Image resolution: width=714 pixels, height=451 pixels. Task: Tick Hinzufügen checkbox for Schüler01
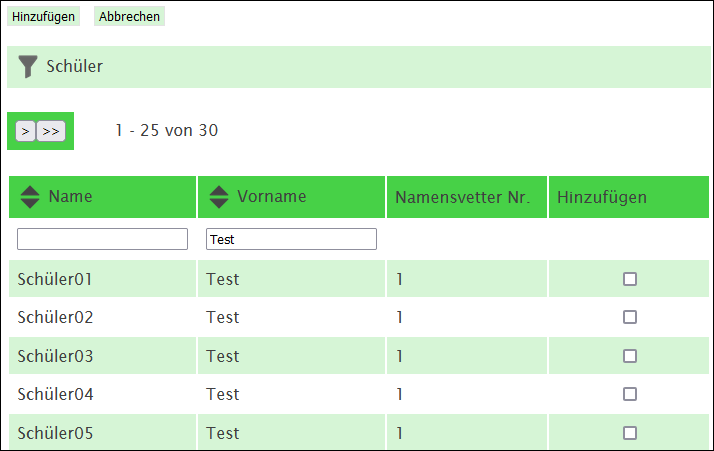point(630,279)
